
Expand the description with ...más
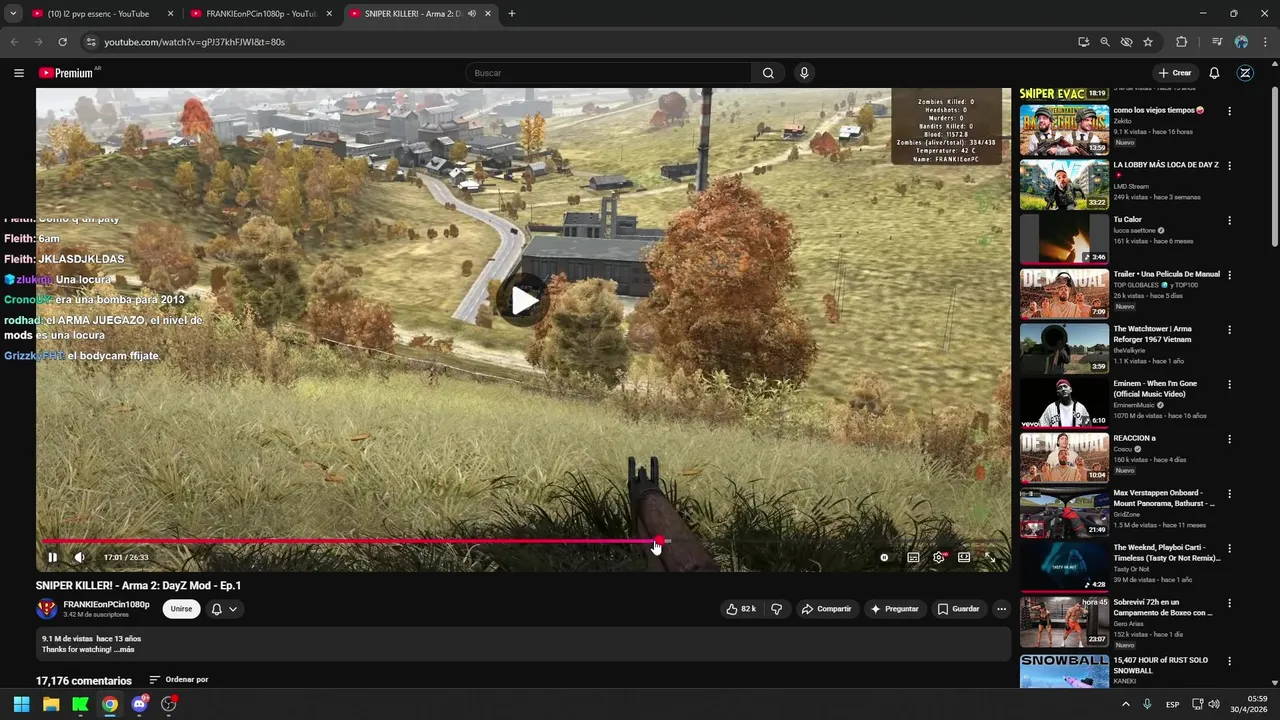tap(124, 650)
